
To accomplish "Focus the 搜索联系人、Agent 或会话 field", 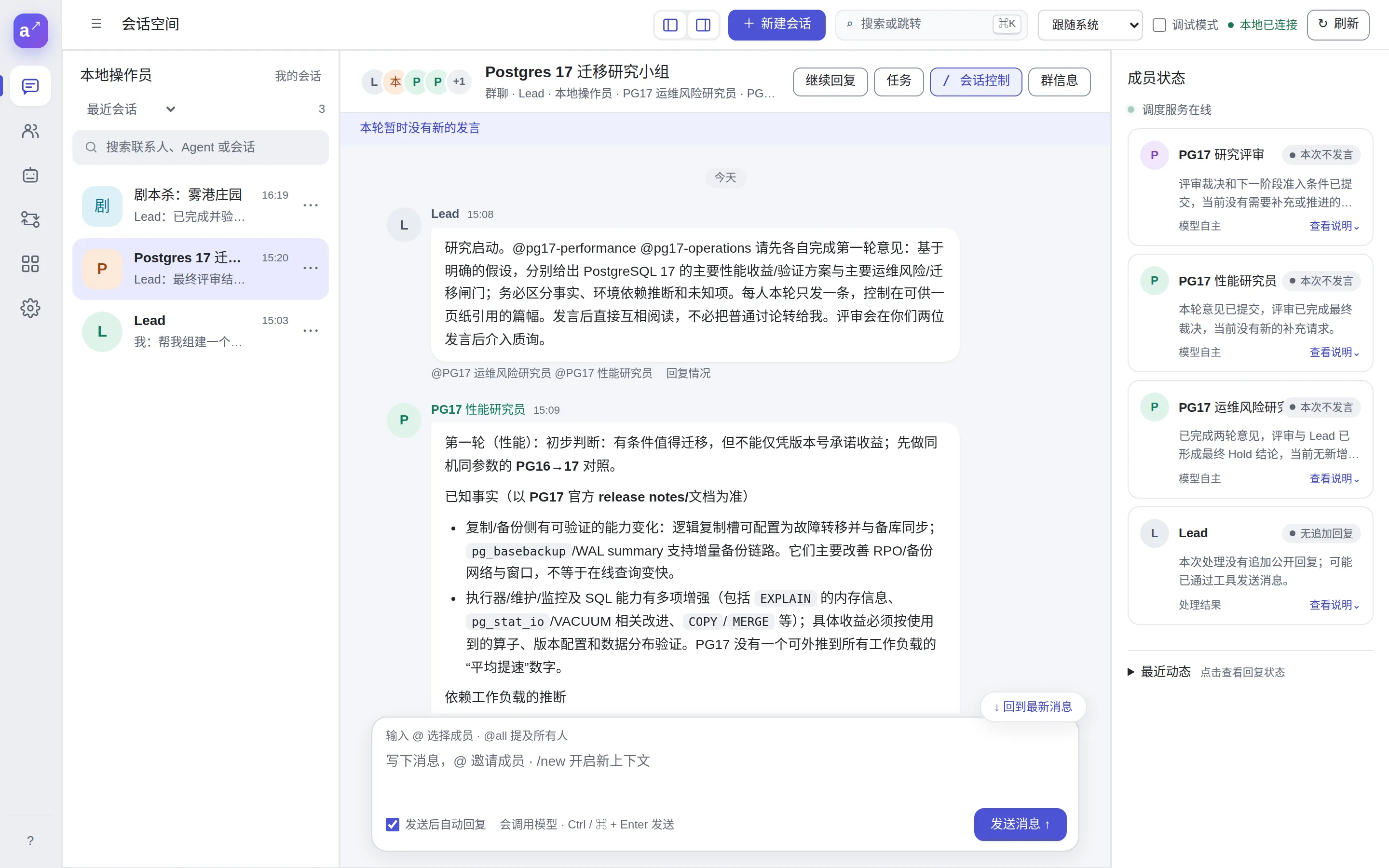I will [x=200, y=148].
